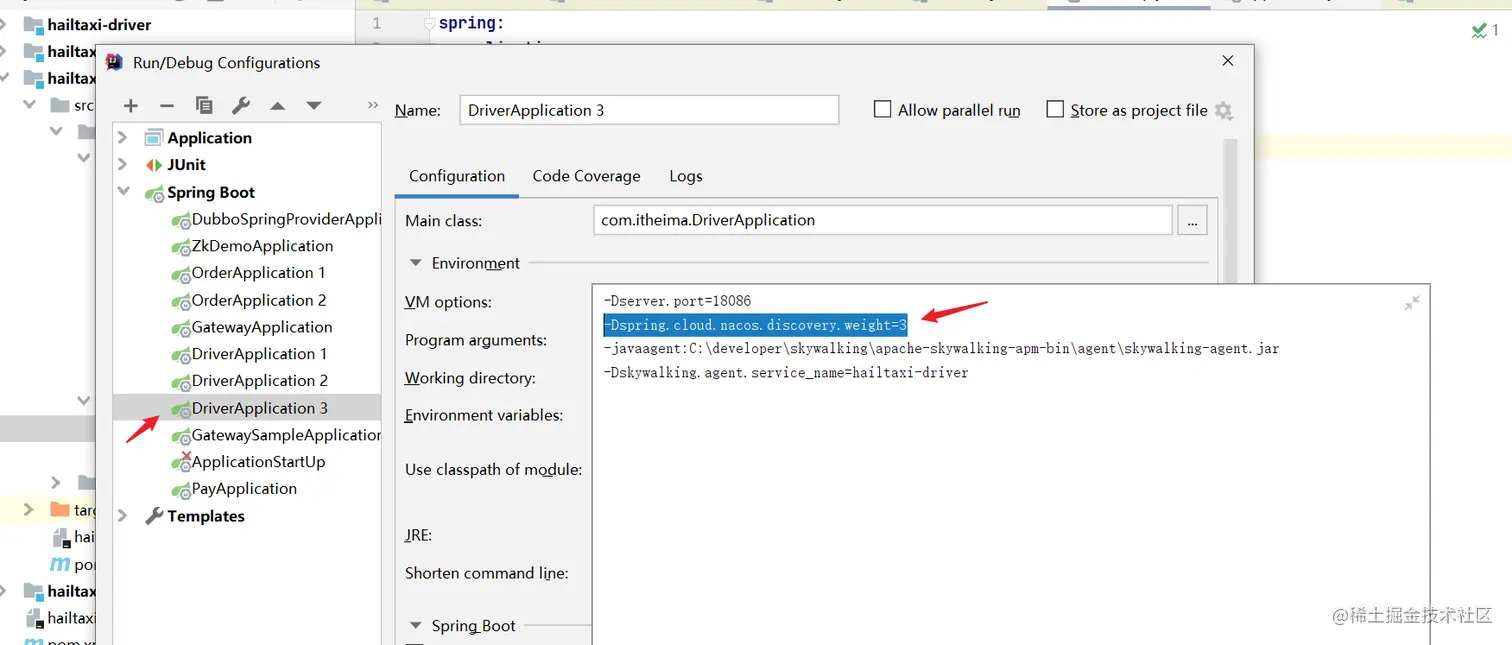1512x645 pixels.
Task: Click the Use classpath of module label
Action: [x=494, y=469]
